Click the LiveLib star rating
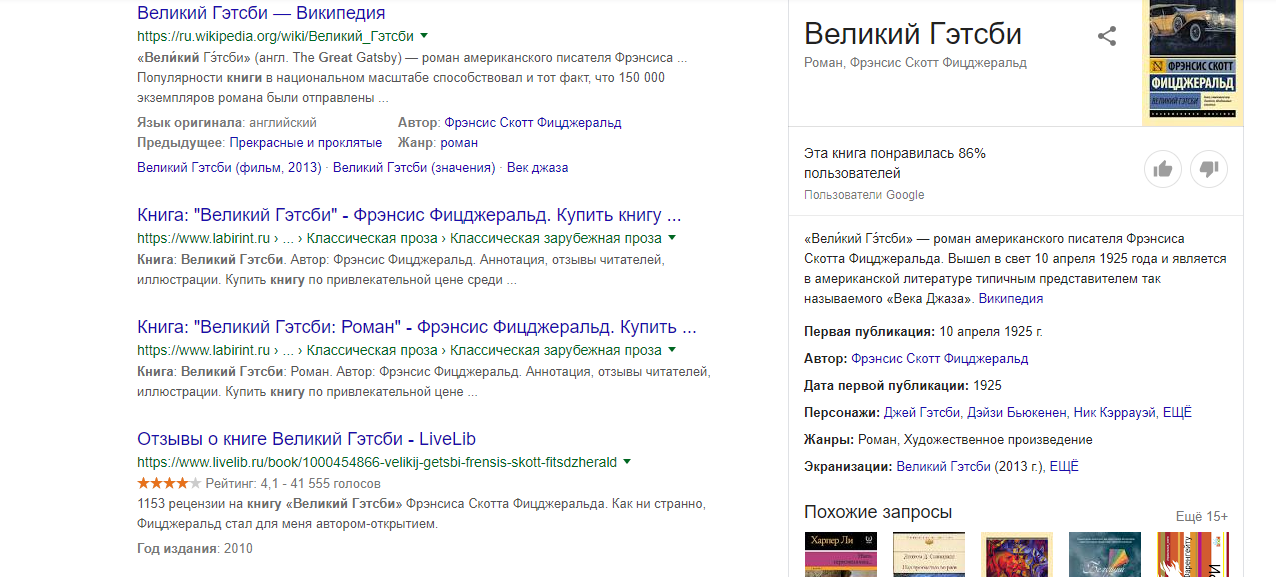The image size is (1276, 577). (169, 482)
